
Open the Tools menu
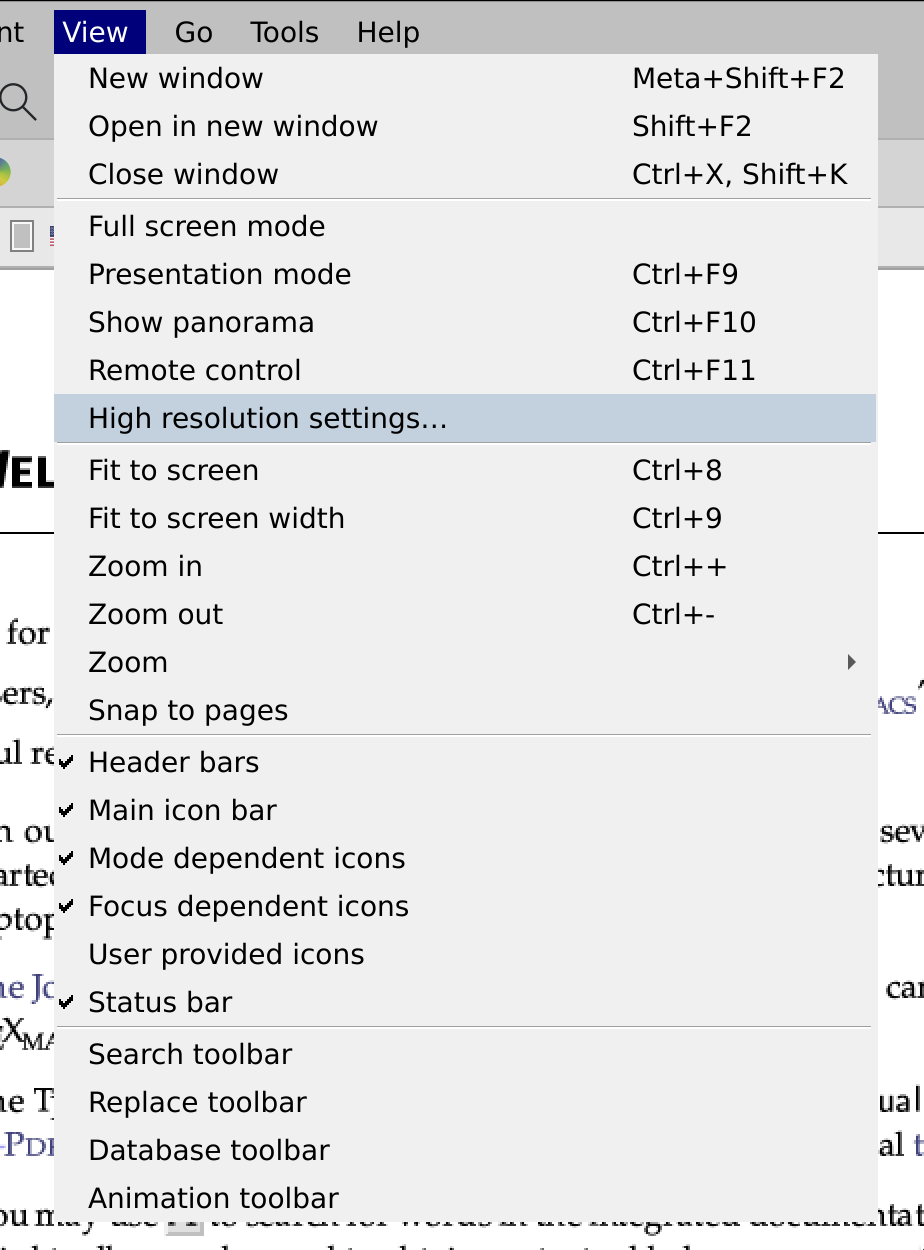pyautogui.click(x=283, y=31)
